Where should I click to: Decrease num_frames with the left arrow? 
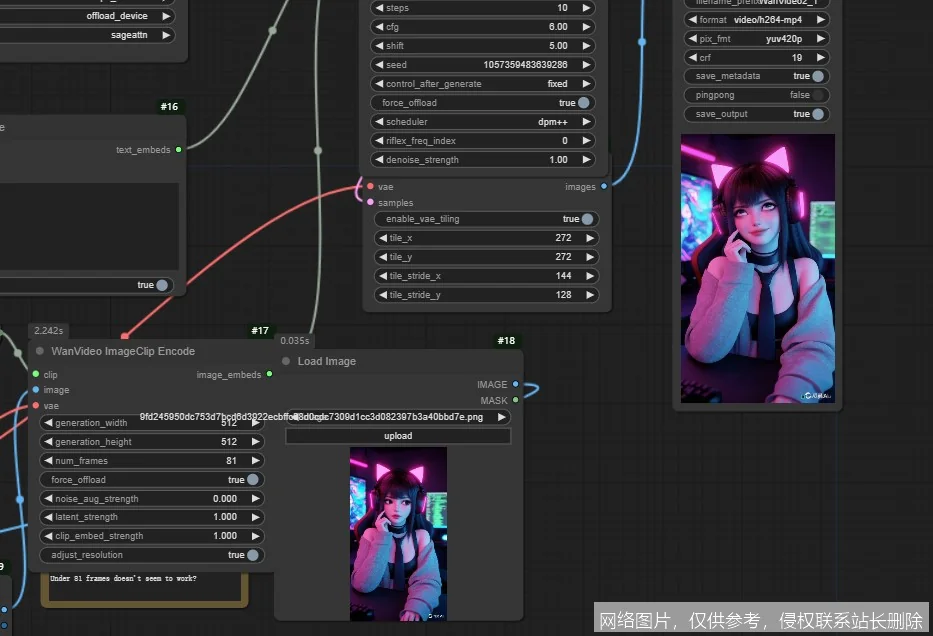coord(48,461)
